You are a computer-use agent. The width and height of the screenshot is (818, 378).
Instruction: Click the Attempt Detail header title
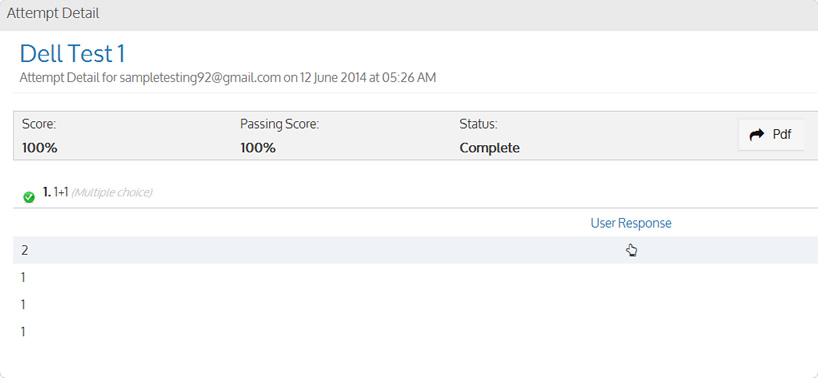(53, 14)
